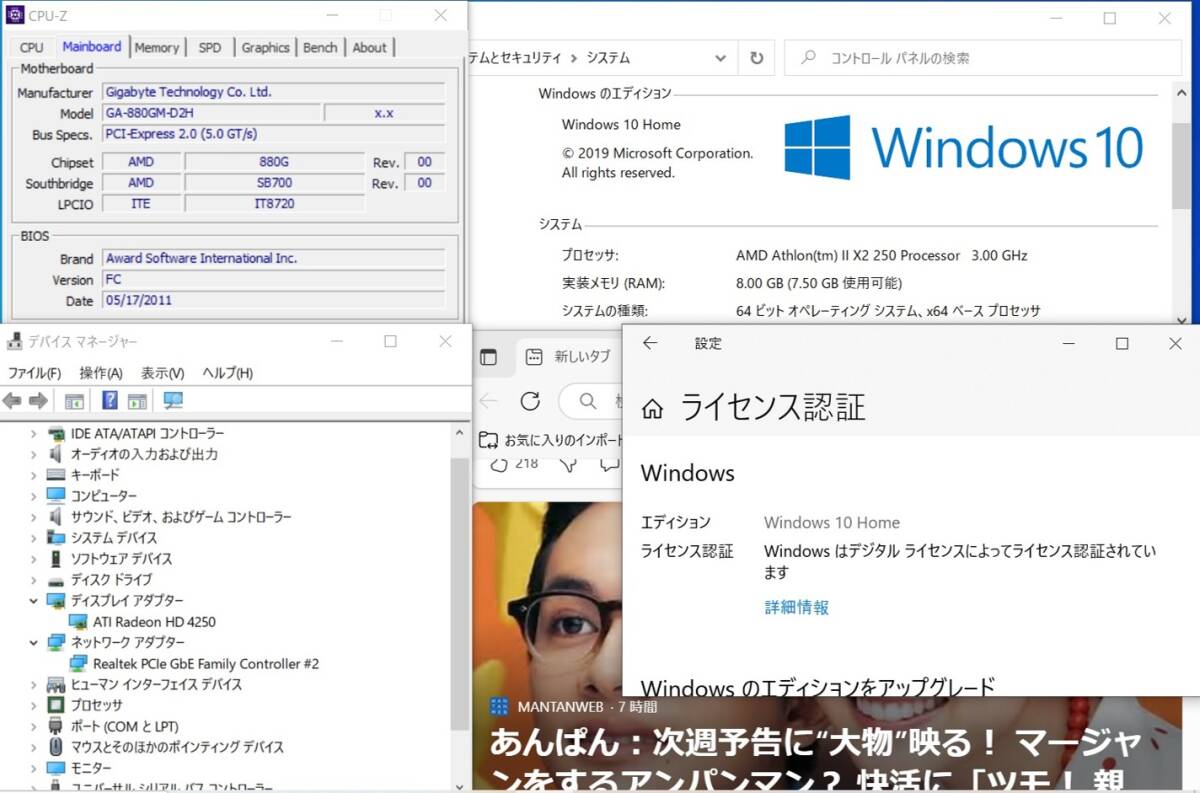The image size is (1200, 793).
Task: Collapse ネットワーク アダプター node
Action: click(33, 642)
